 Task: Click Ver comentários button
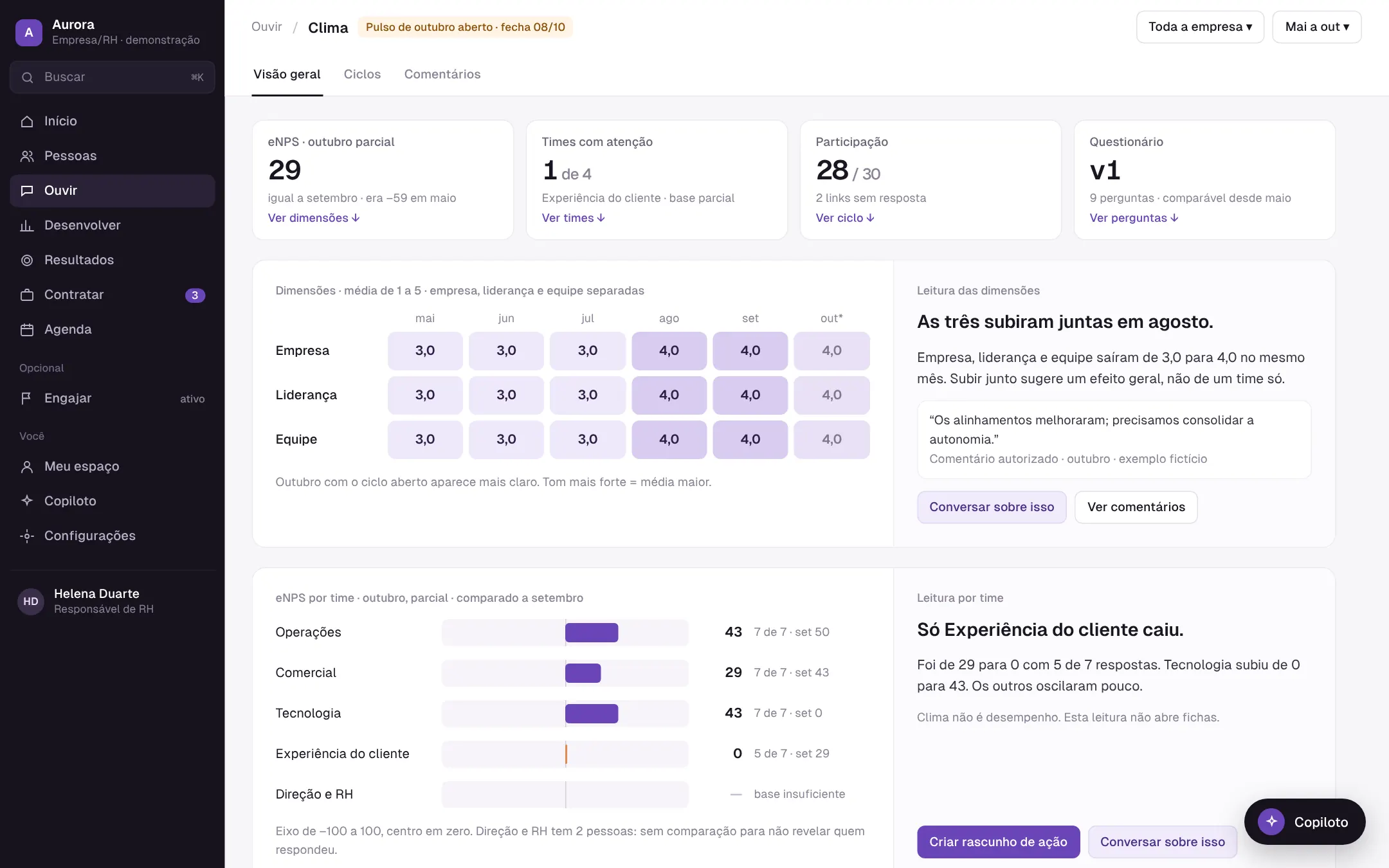pyautogui.click(x=1136, y=507)
